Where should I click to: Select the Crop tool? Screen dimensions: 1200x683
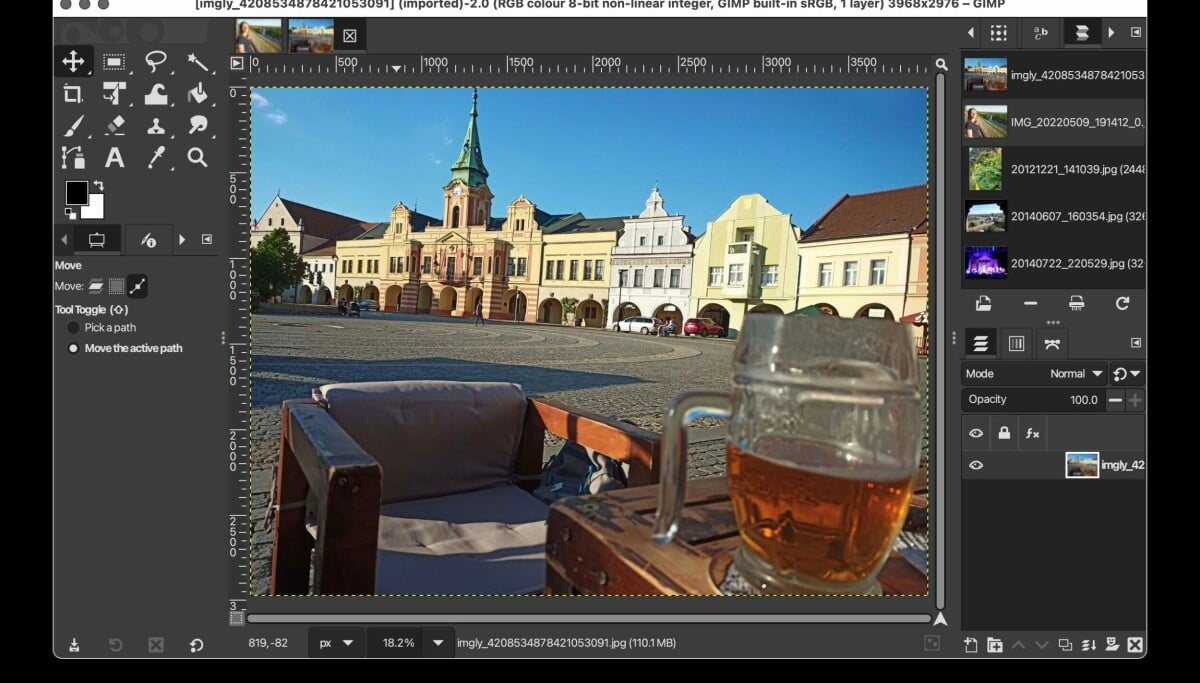point(73,94)
